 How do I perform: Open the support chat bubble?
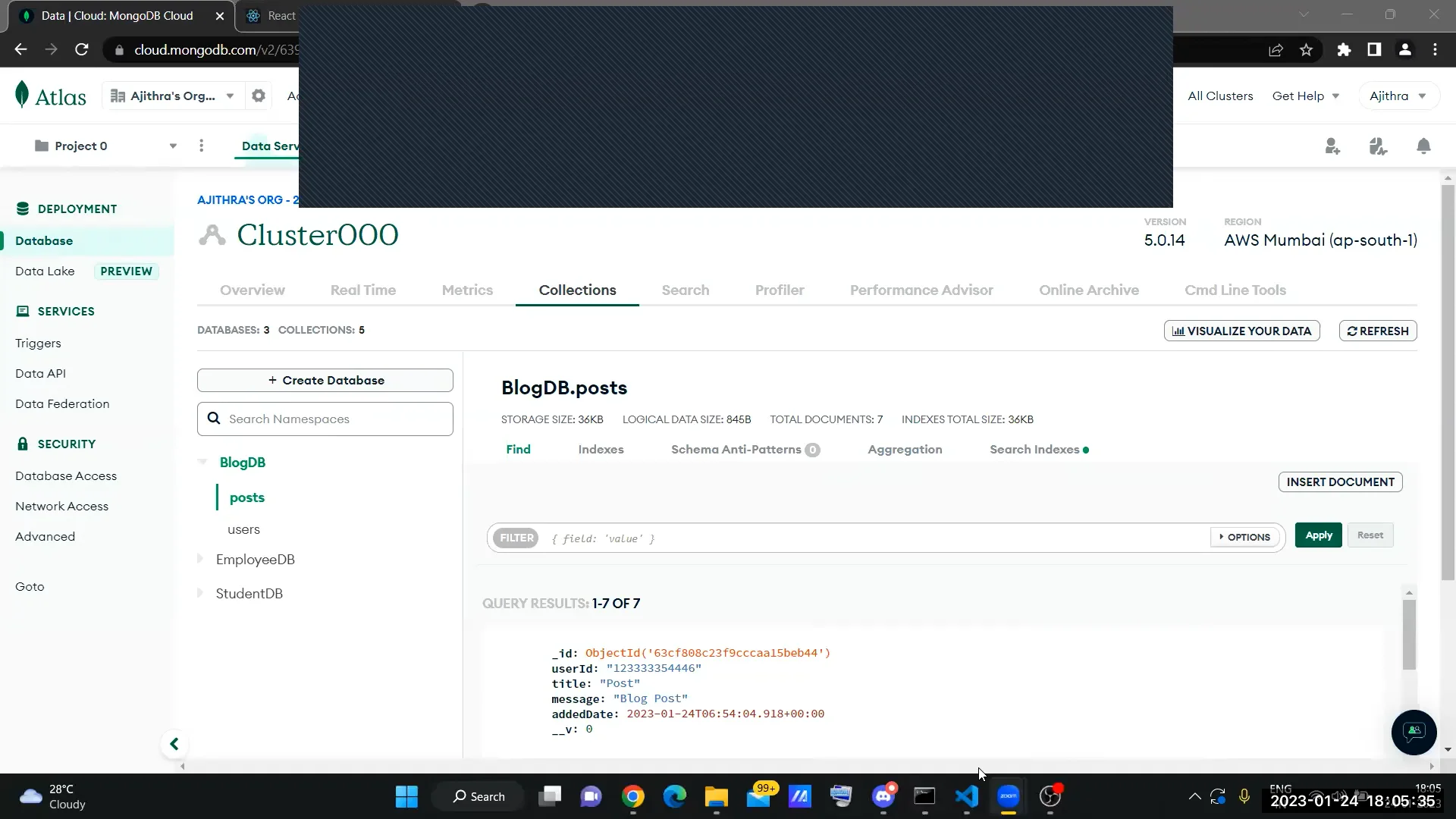click(x=1414, y=732)
